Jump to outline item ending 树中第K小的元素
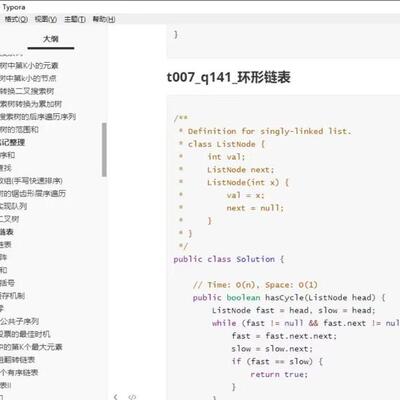This screenshot has height=400, width=400. pyautogui.click(x=29, y=66)
